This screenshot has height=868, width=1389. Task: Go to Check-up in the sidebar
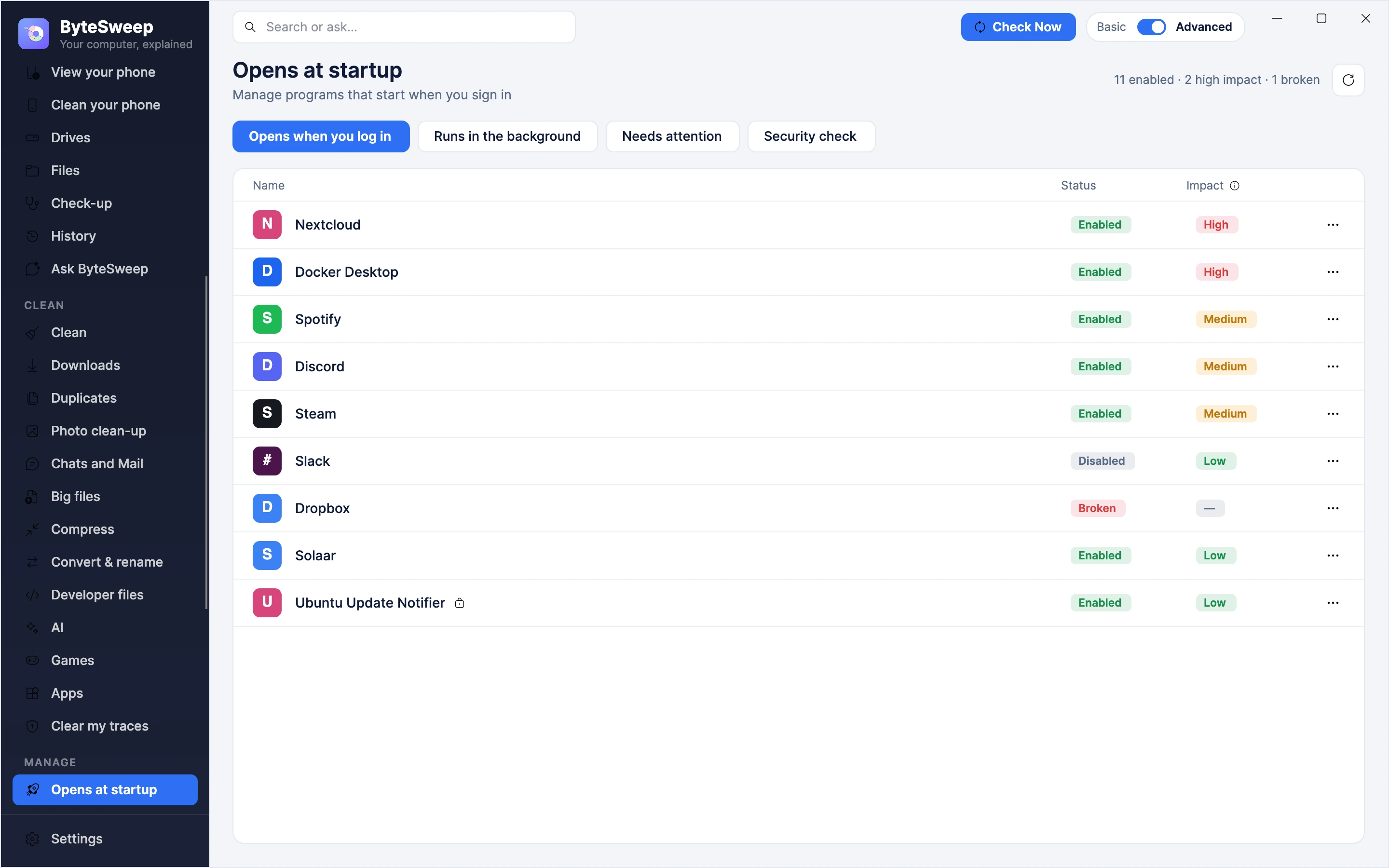tap(105, 203)
